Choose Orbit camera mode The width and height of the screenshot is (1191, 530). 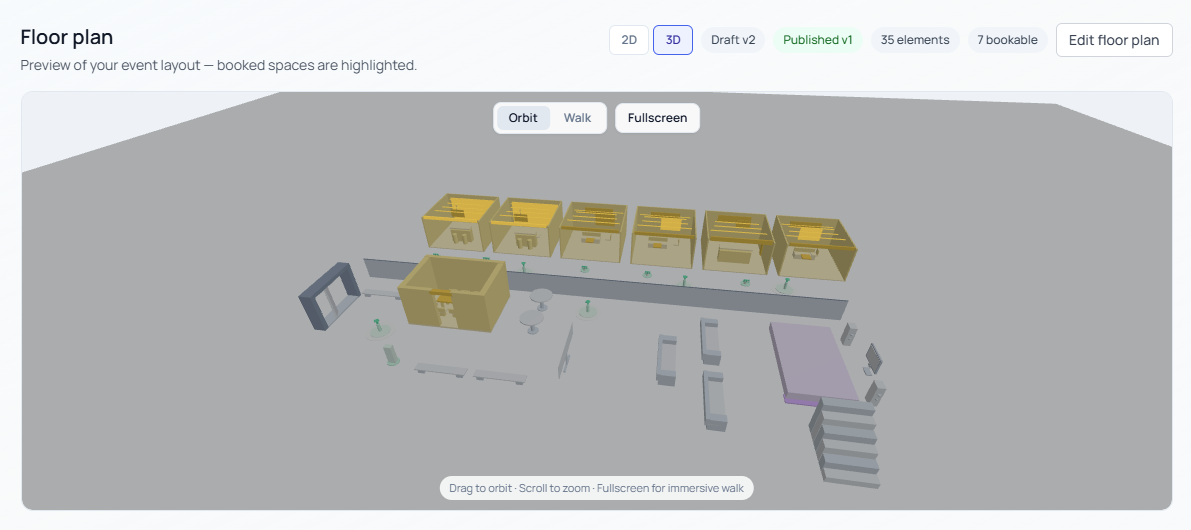tap(523, 118)
